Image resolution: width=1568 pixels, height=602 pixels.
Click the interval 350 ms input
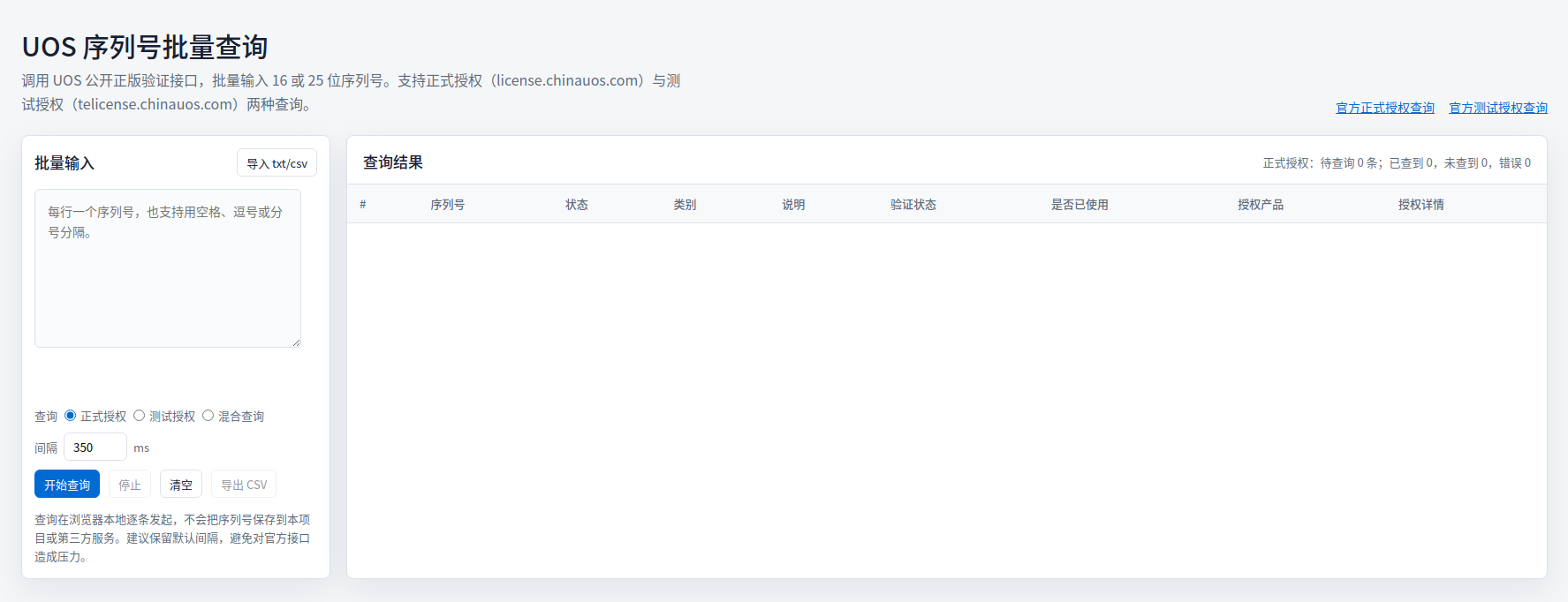(95, 448)
